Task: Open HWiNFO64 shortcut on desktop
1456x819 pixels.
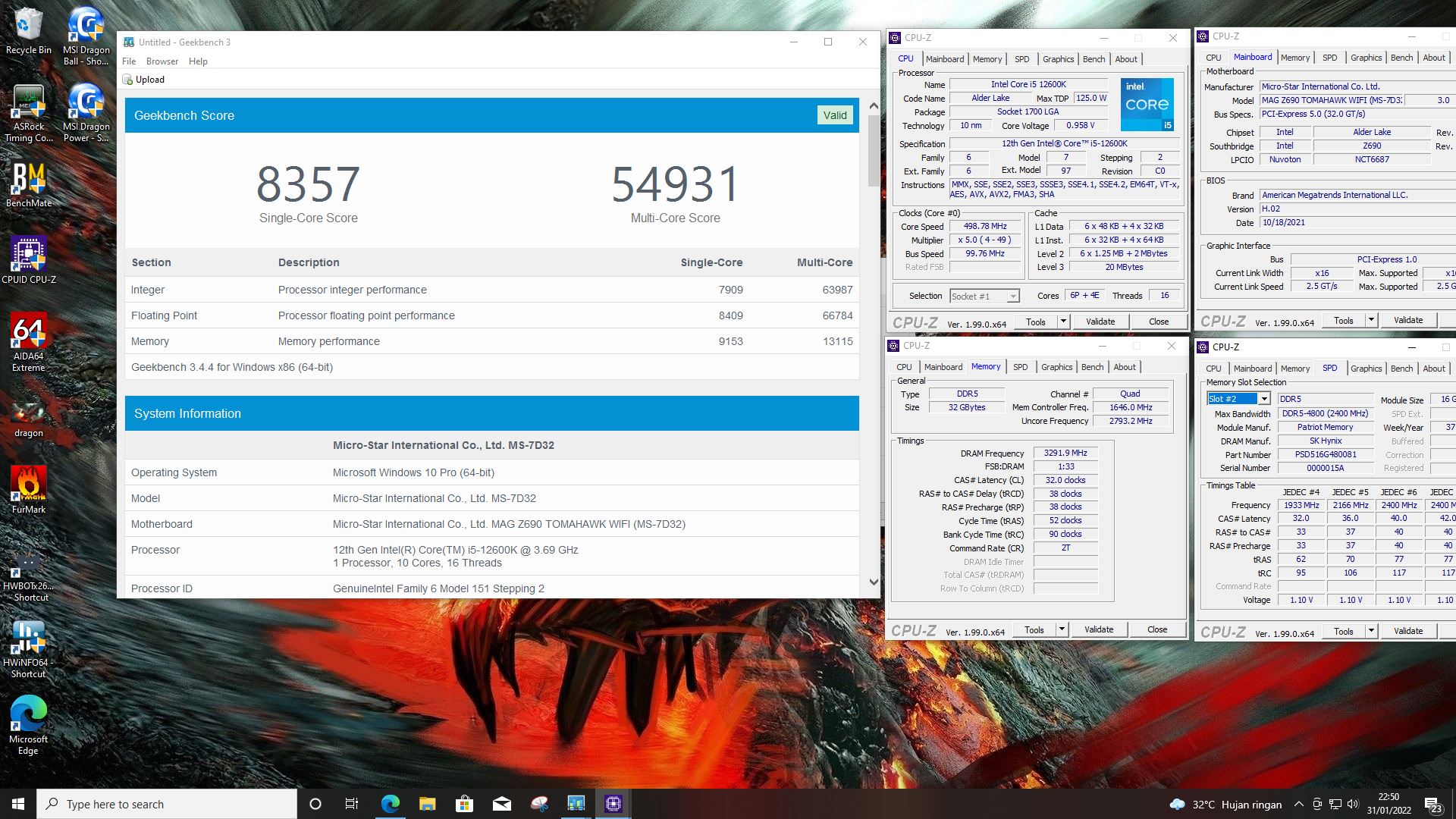Action: coord(28,649)
